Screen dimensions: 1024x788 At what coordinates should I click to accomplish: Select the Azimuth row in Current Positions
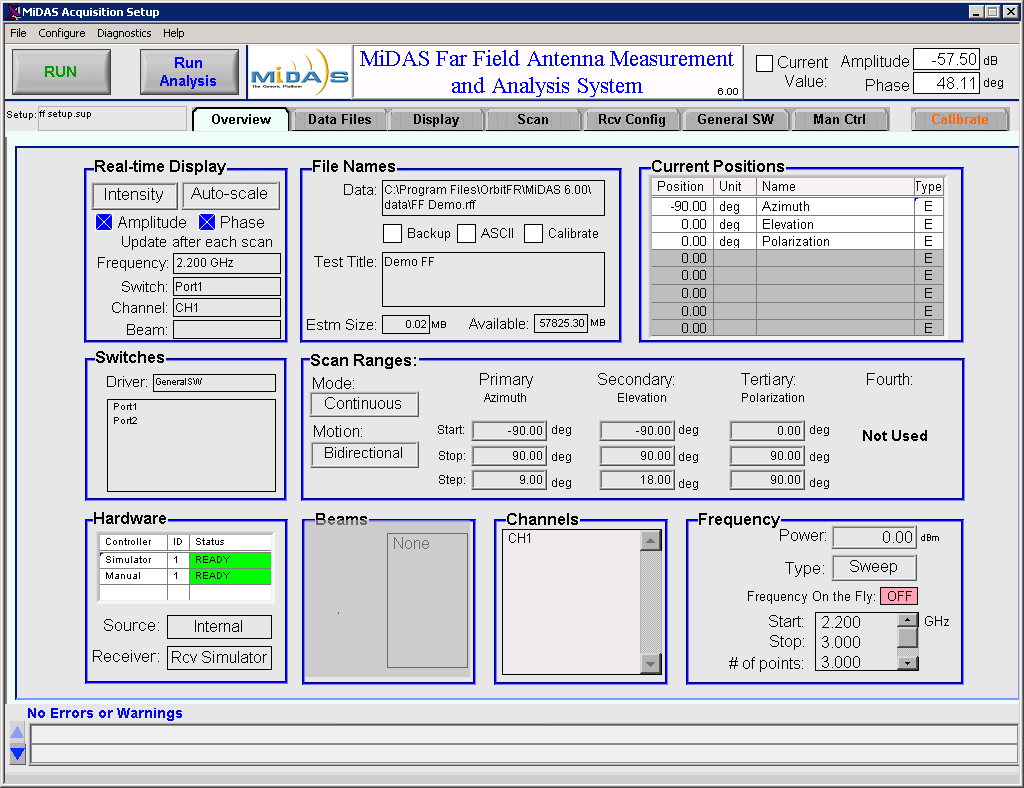tap(797, 206)
